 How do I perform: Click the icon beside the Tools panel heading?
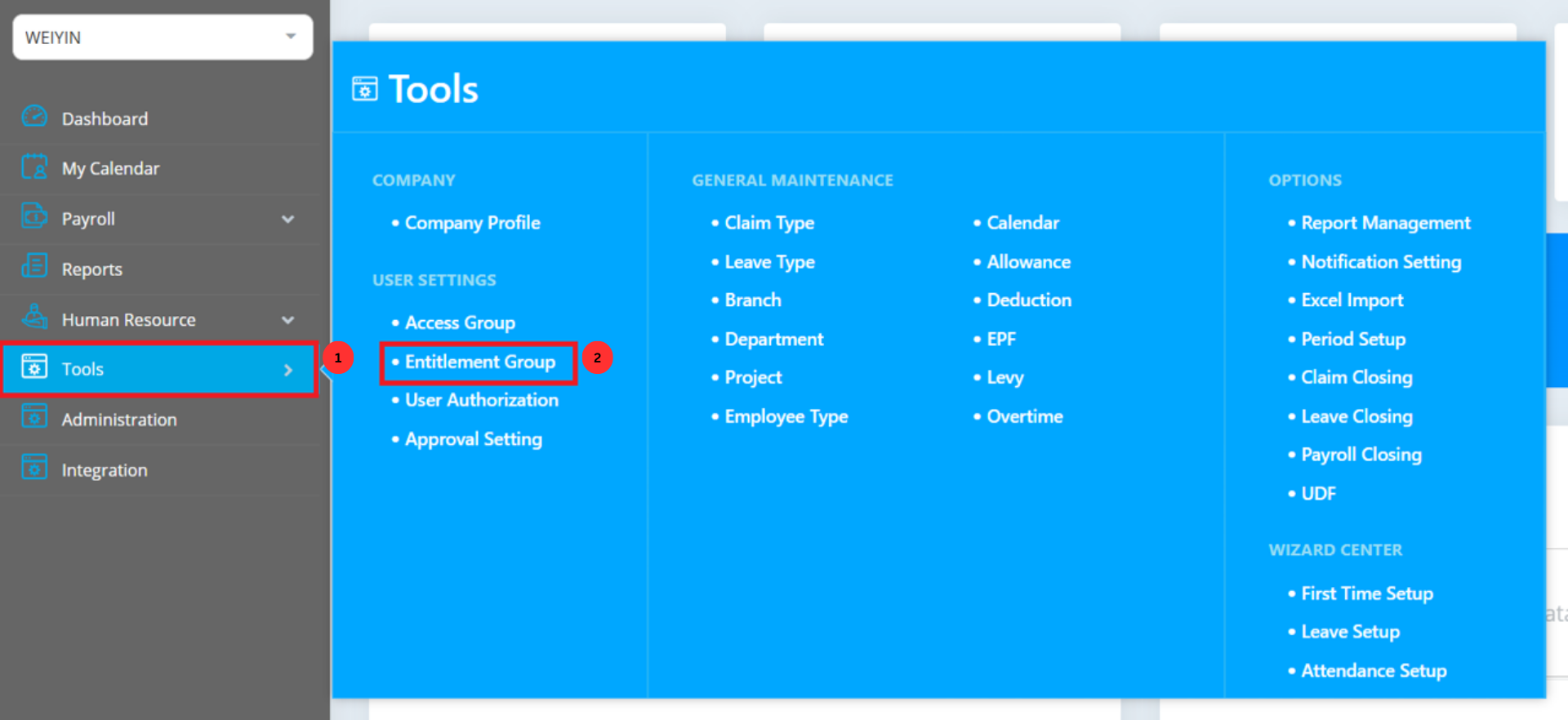point(365,88)
